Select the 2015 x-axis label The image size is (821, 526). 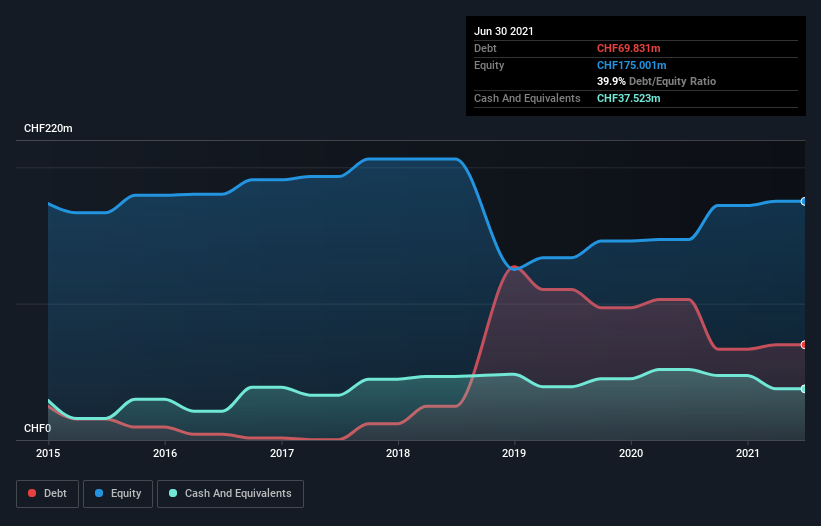[x=48, y=453]
